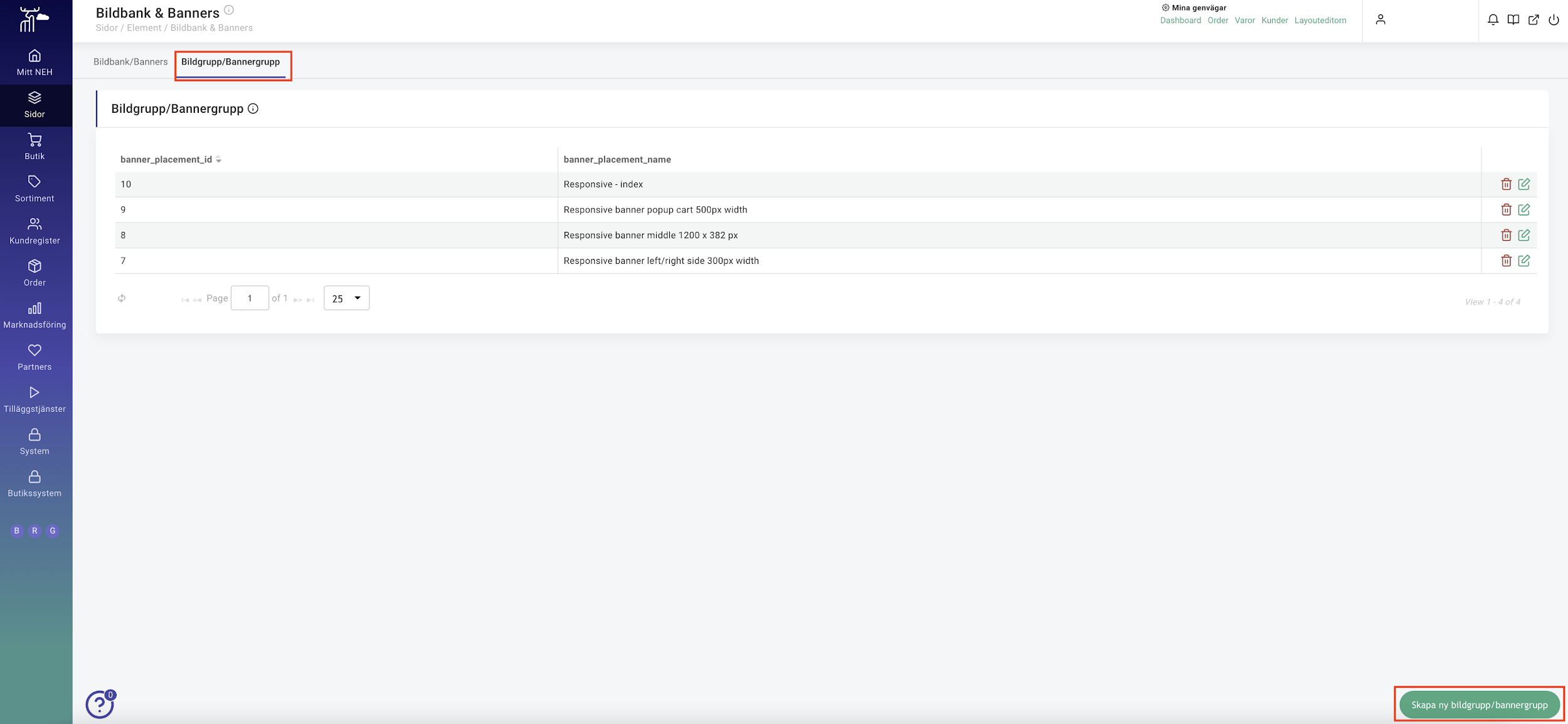Image resolution: width=1568 pixels, height=724 pixels.
Task: Select 'Responsive - index' name cell
Action: (x=1019, y=184)
